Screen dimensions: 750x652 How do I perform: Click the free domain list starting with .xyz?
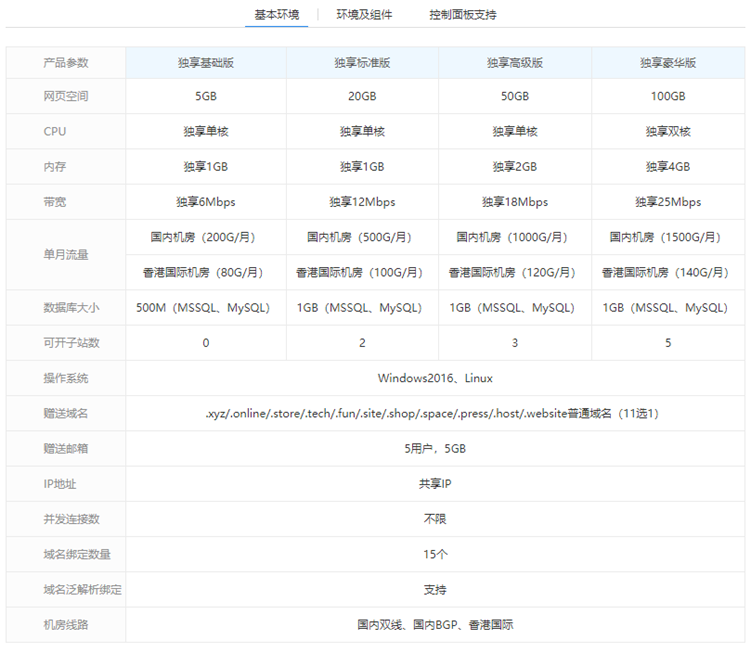pyautogui.click(x=435, y=413)
